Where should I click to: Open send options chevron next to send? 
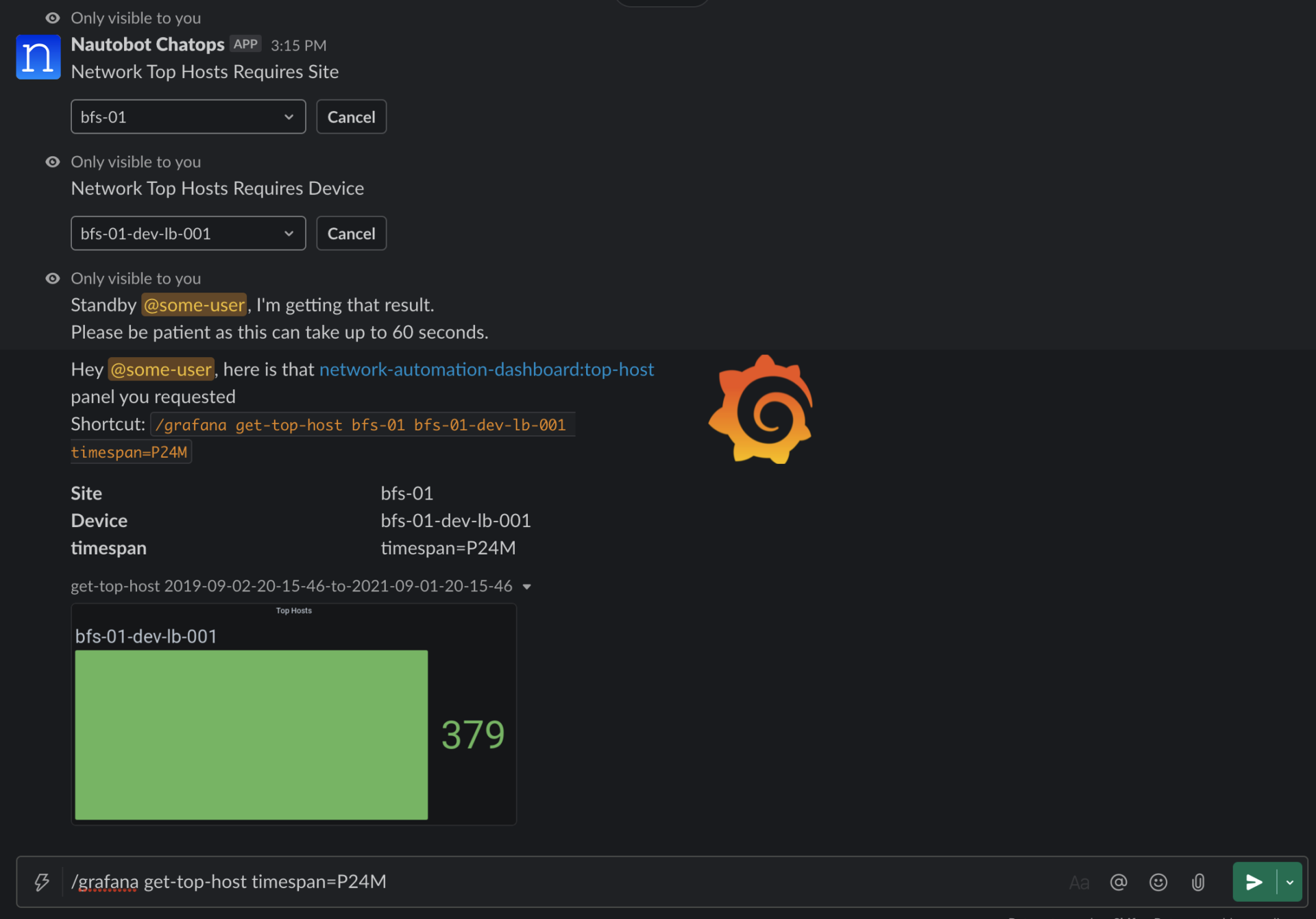1290,882
